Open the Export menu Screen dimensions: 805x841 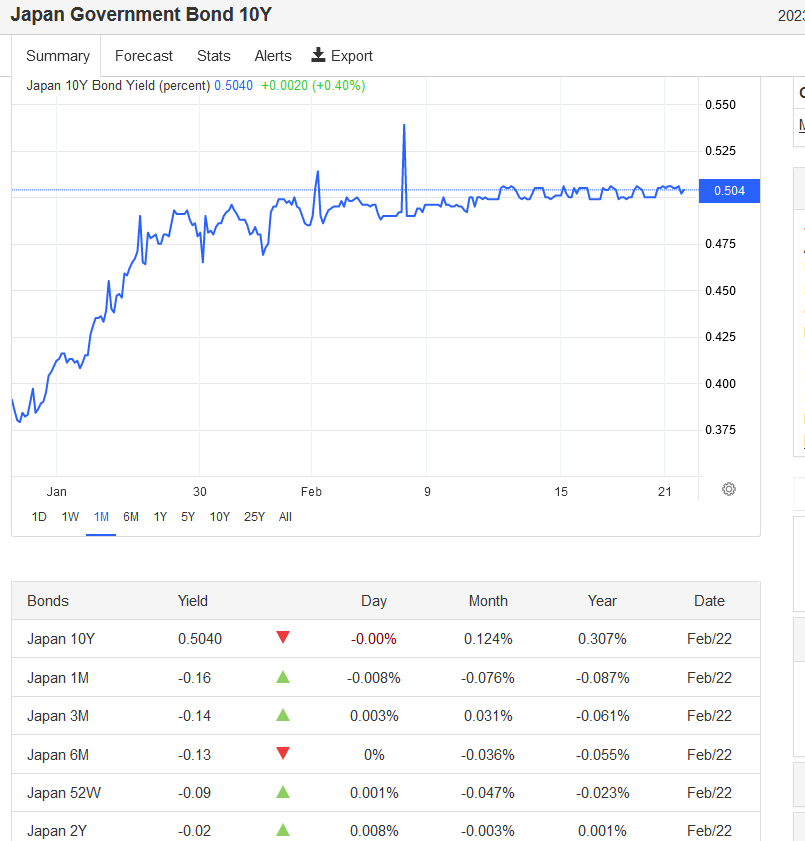pyautogui.click(x=342, y=56)
